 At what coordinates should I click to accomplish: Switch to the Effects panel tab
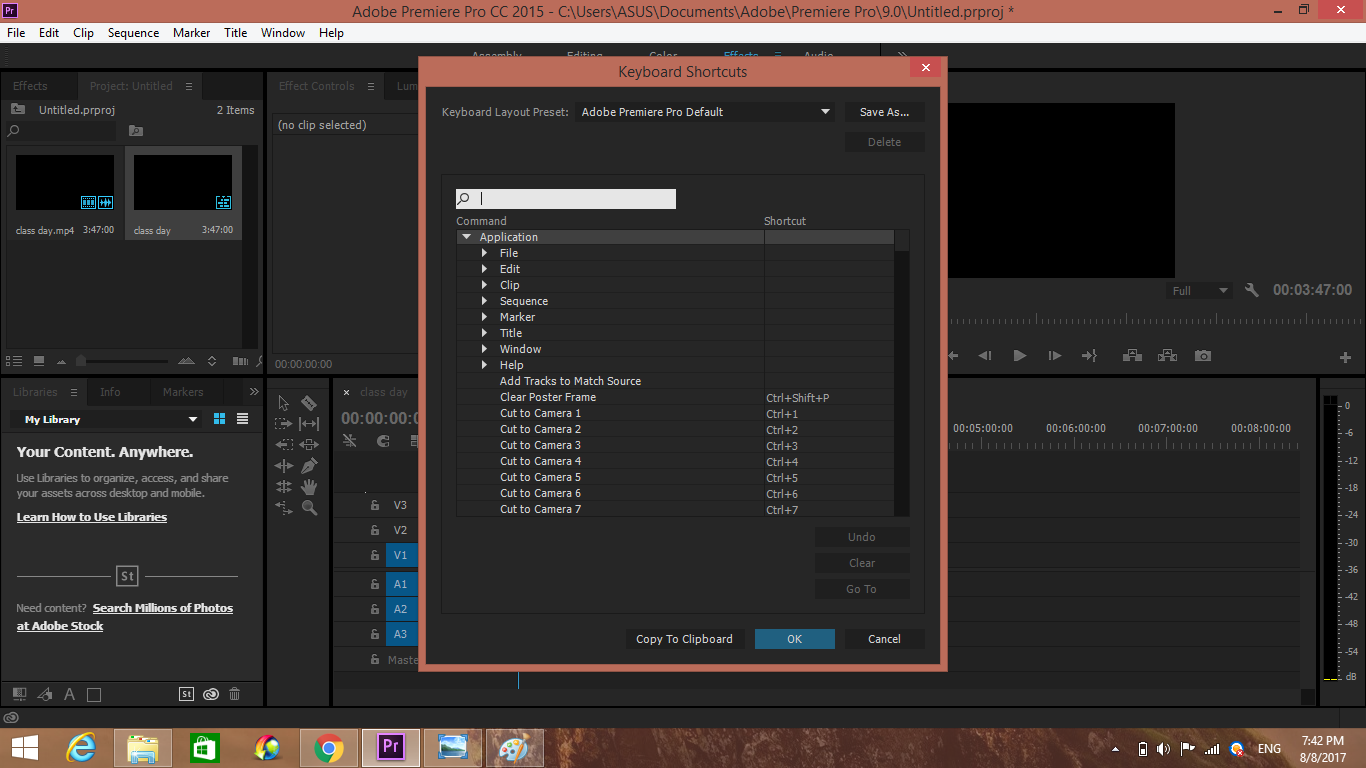pos(30,86)
